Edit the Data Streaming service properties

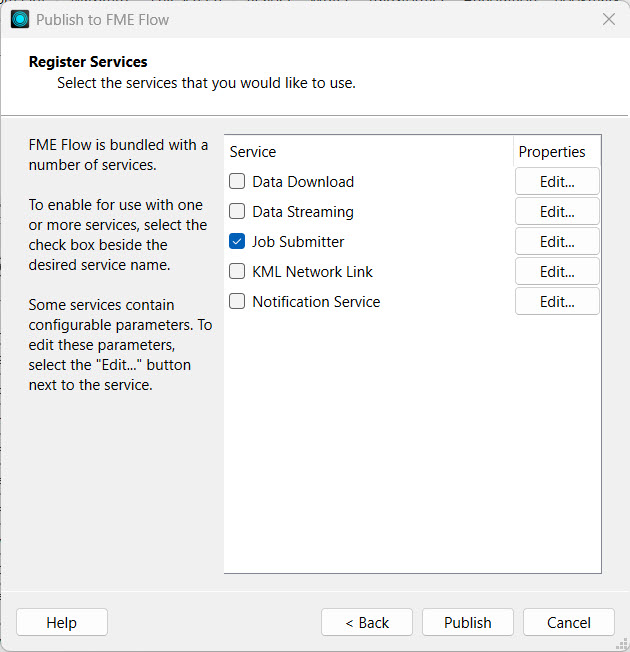coord(557,212)
